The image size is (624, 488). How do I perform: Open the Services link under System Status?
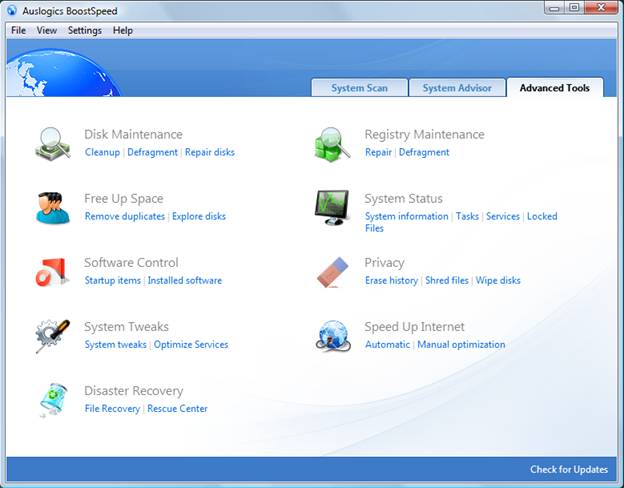click(503, 216)
